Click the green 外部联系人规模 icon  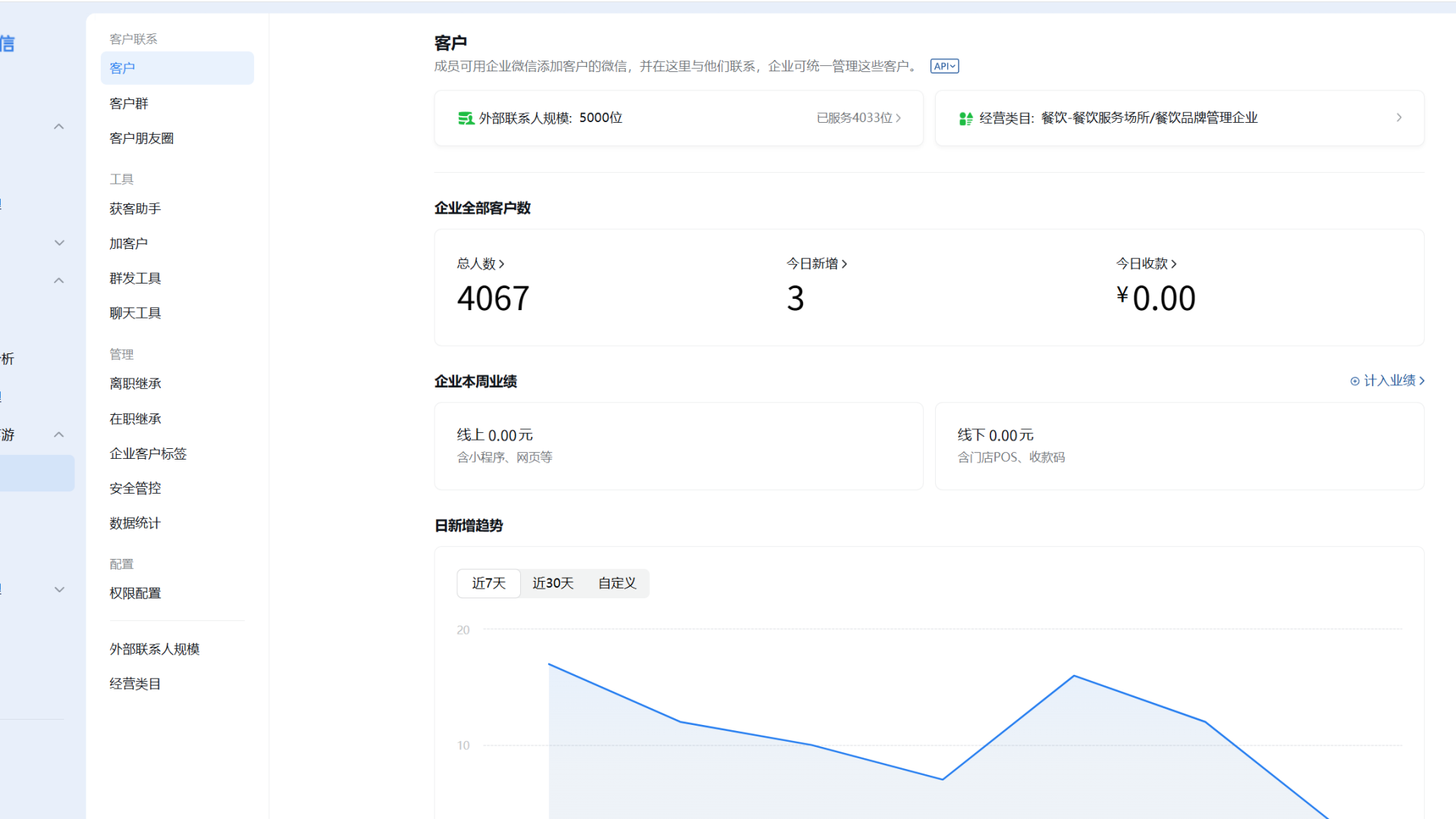point(466,118)
